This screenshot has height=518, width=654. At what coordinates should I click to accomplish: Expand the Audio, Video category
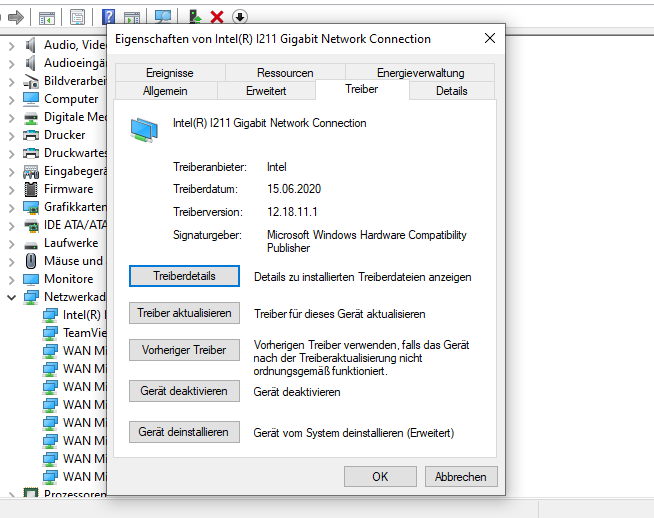coord(12,45)
